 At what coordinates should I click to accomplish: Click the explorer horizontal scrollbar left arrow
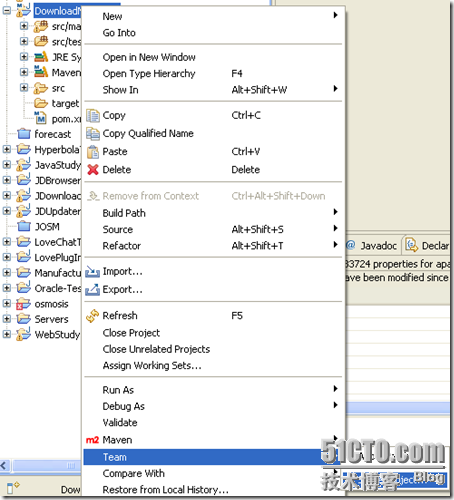(x=5, y=465)
